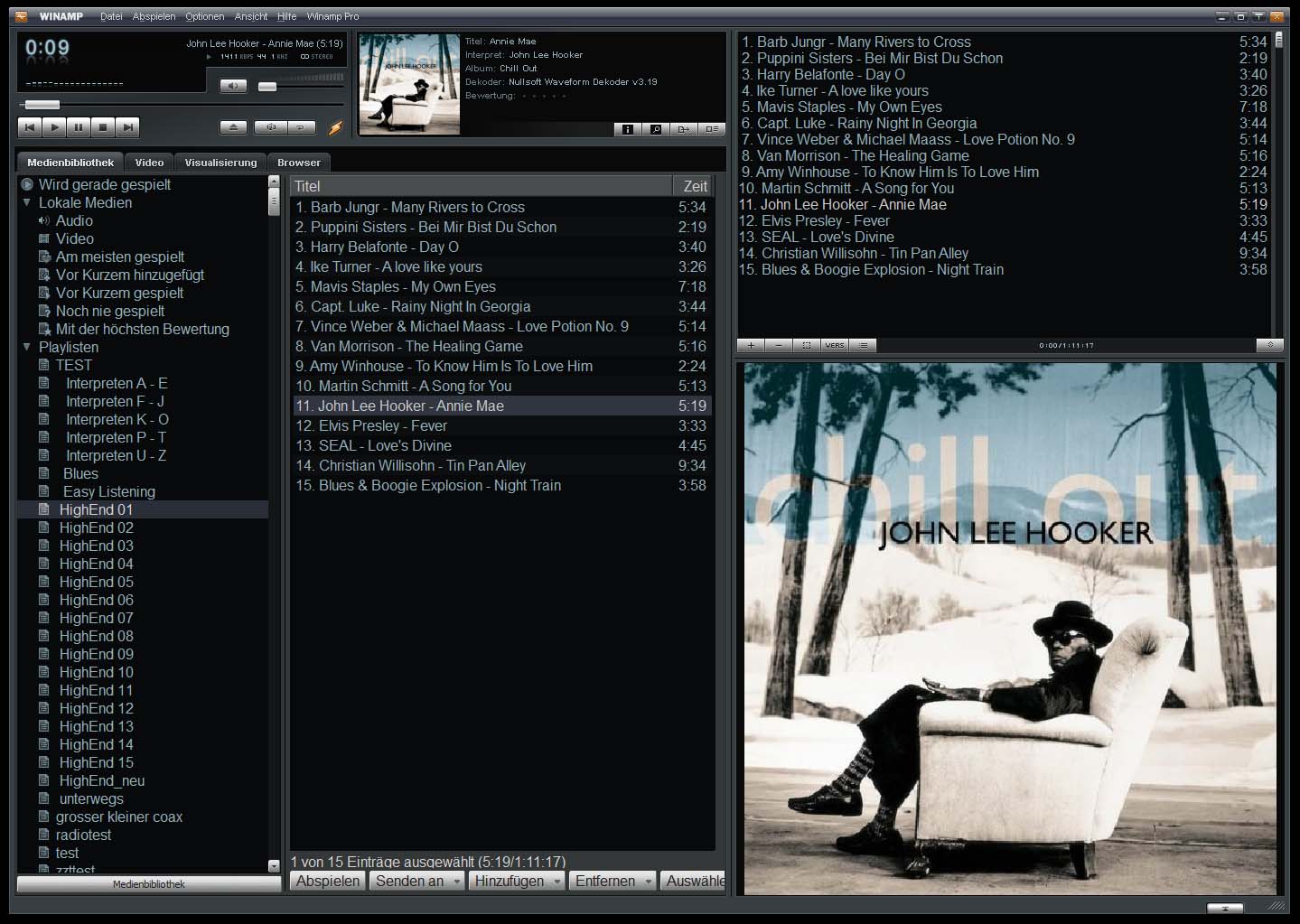Viewport: 1300px width, 924px height.
Task: Click the Winamp lightning bolt icon
Action: 335,127
